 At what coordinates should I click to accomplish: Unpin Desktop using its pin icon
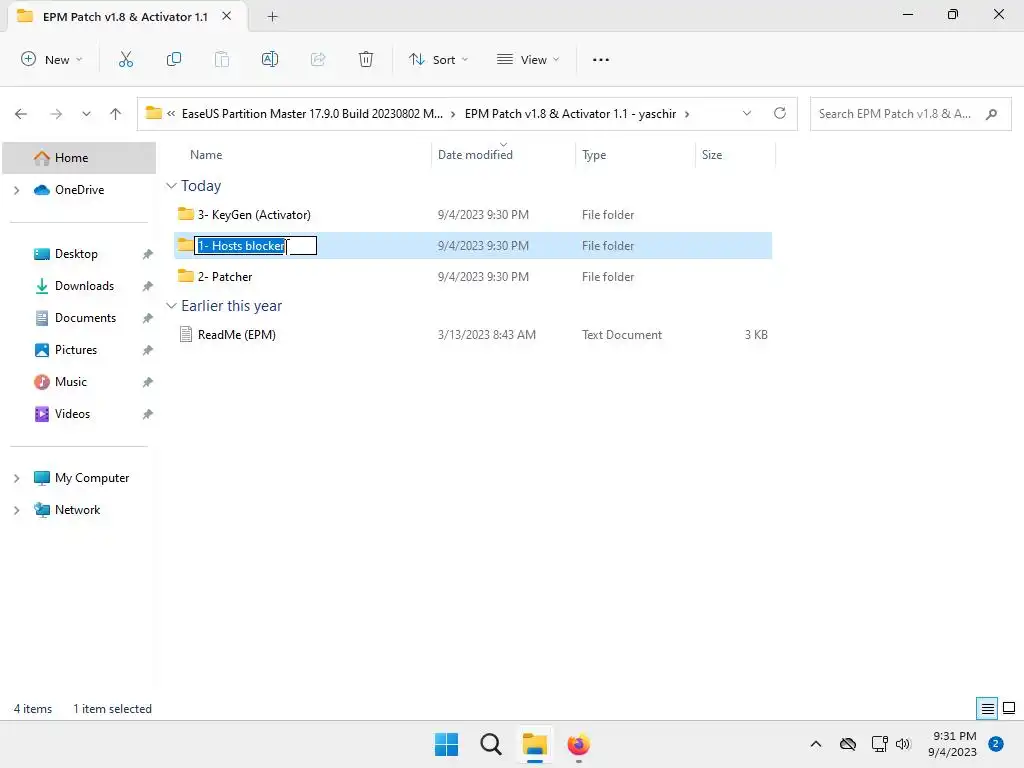coord(148,254)
